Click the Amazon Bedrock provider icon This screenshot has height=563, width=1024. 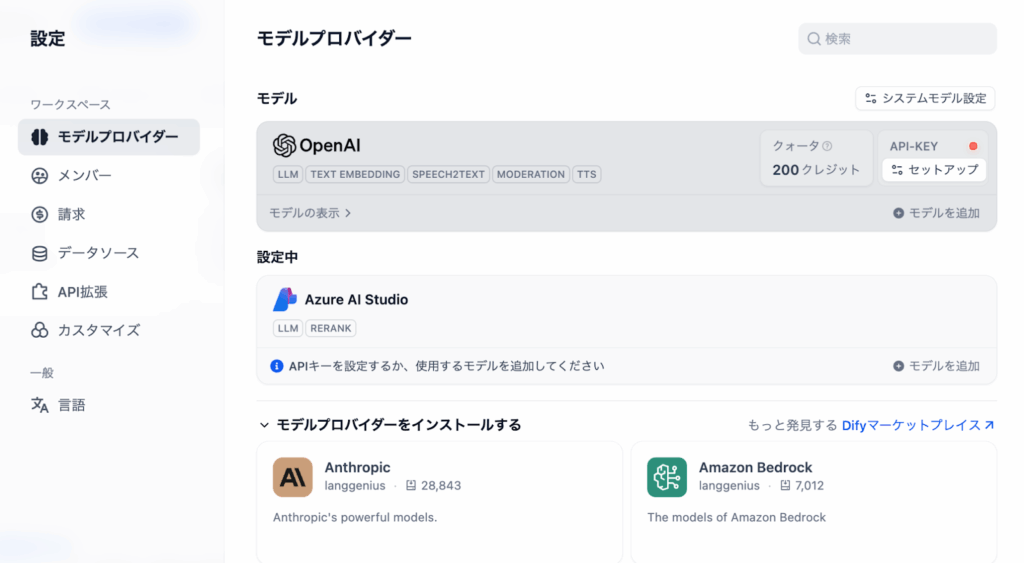(666, 477)
